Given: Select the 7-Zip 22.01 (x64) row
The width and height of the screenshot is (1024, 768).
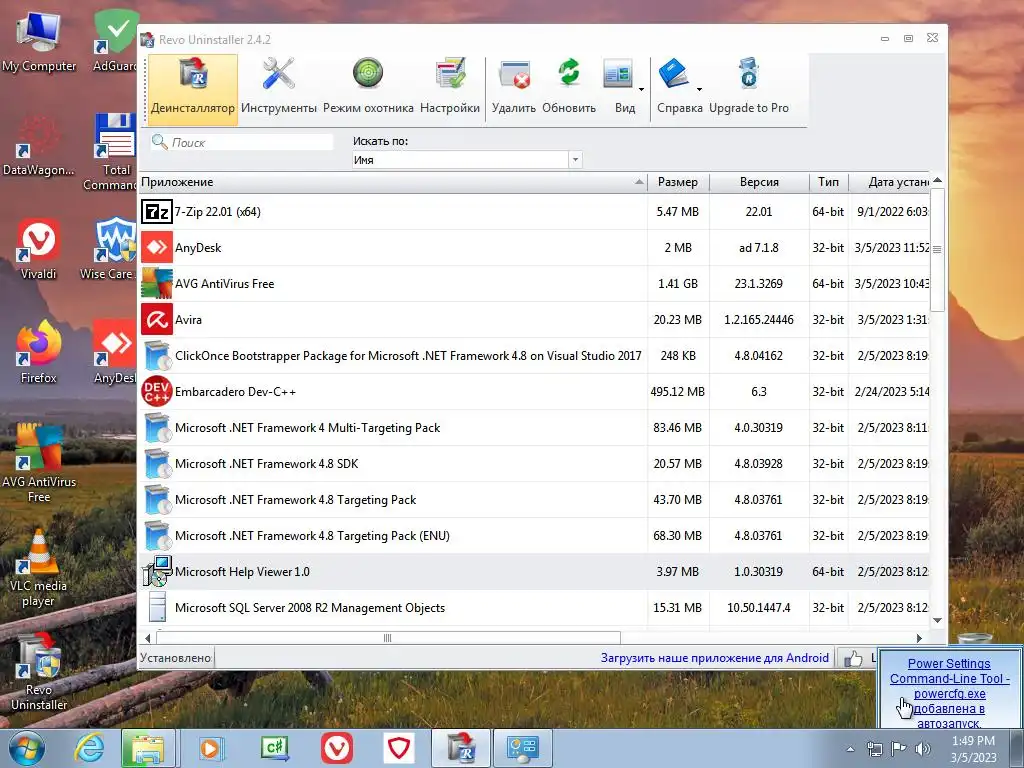Looking at the screenshot, I should 534,212.
